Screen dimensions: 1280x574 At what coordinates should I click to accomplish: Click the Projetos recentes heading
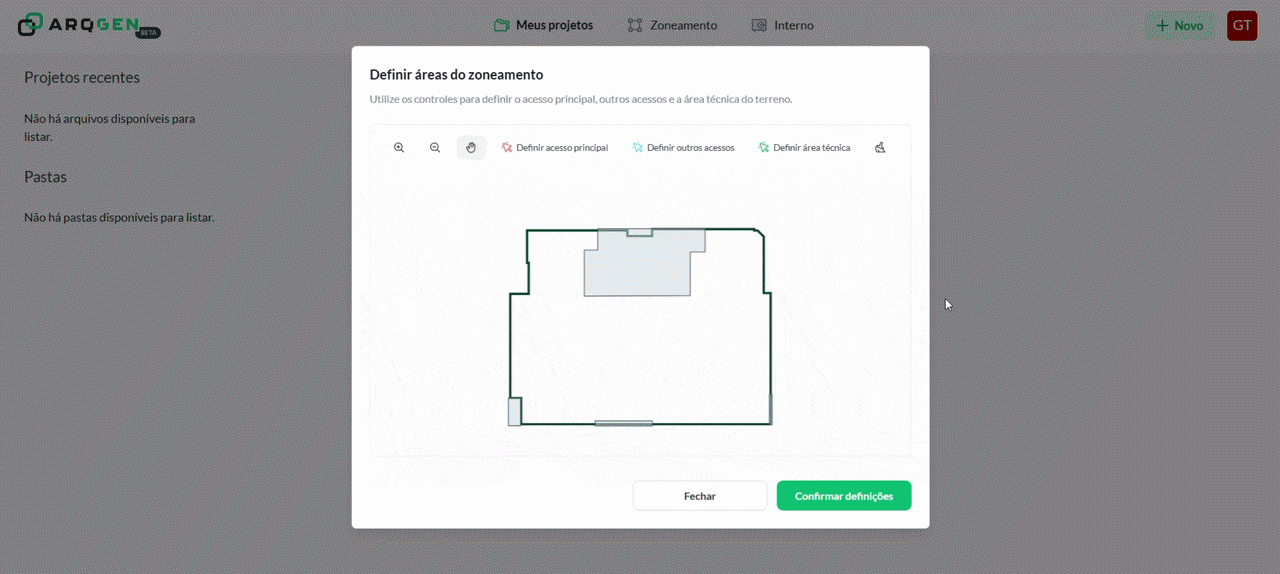(82, 77)
